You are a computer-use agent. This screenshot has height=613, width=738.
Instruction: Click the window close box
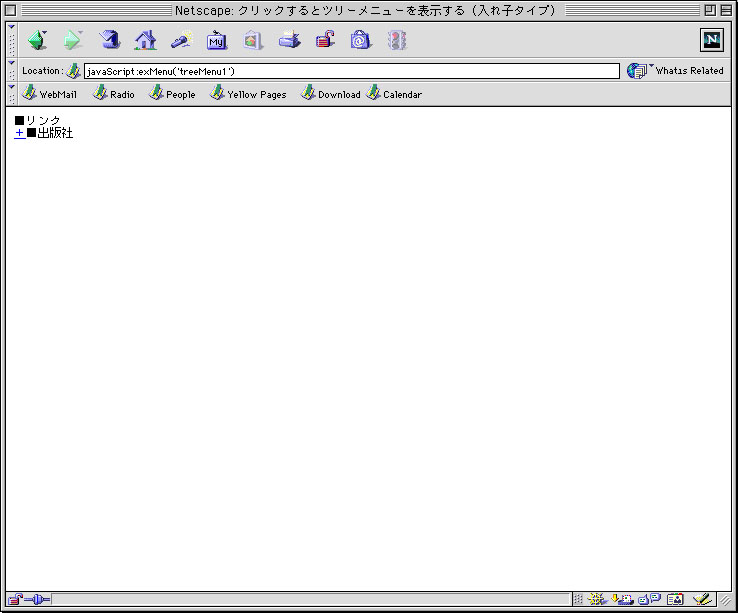tap(10, 10)
